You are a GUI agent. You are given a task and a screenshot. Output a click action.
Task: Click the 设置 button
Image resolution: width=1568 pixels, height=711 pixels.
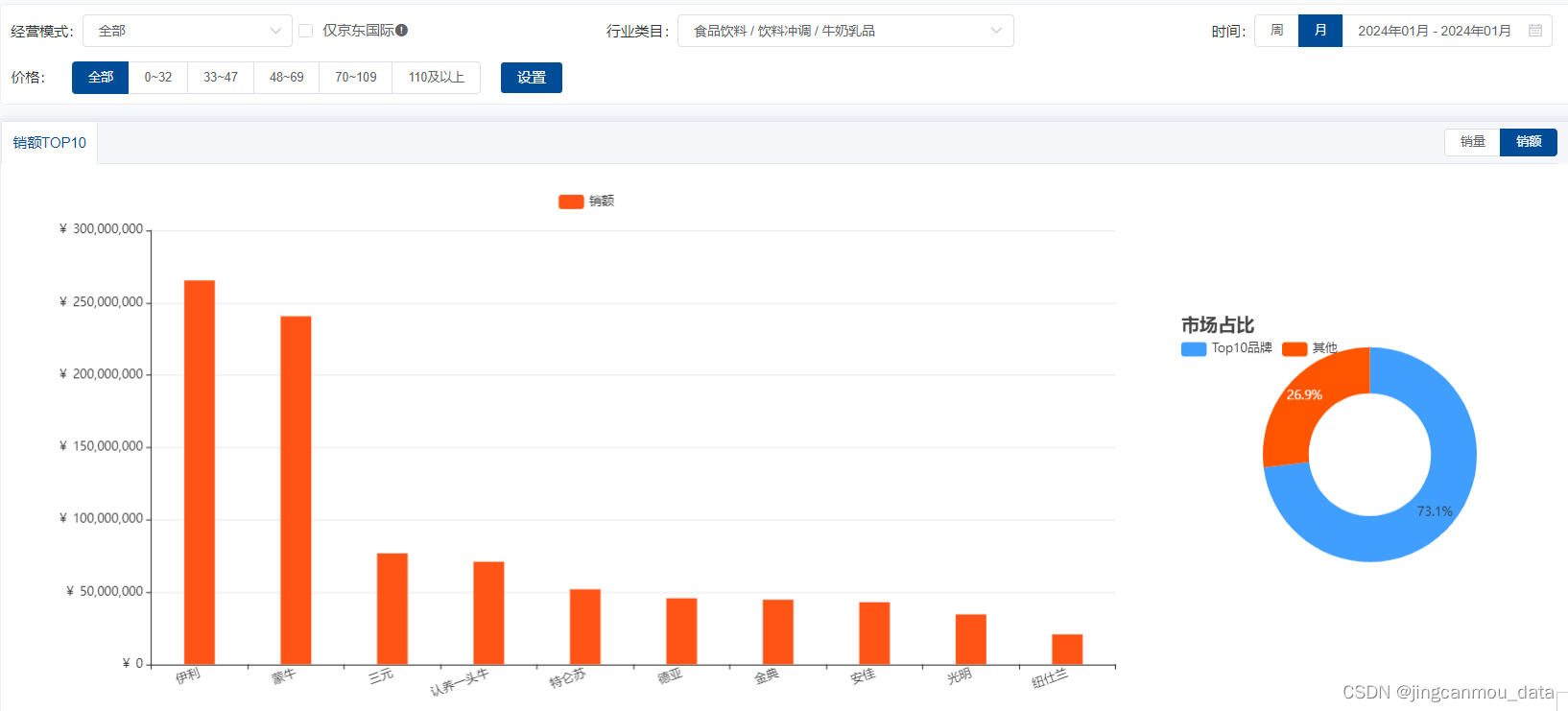click(x=532, y=78)
